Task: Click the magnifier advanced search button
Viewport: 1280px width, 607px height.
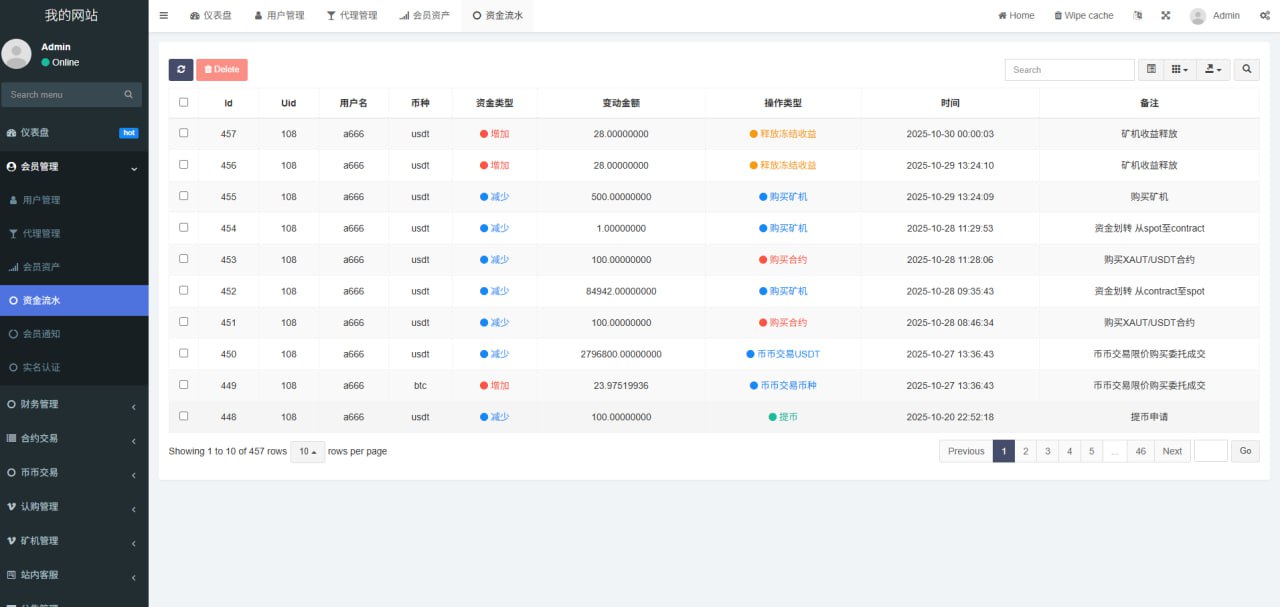Action: [1246, 70]
